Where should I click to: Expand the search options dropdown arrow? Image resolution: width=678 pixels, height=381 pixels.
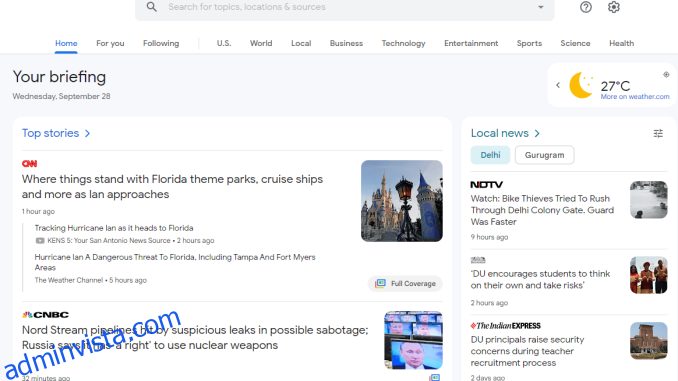[x=540, y=7]
